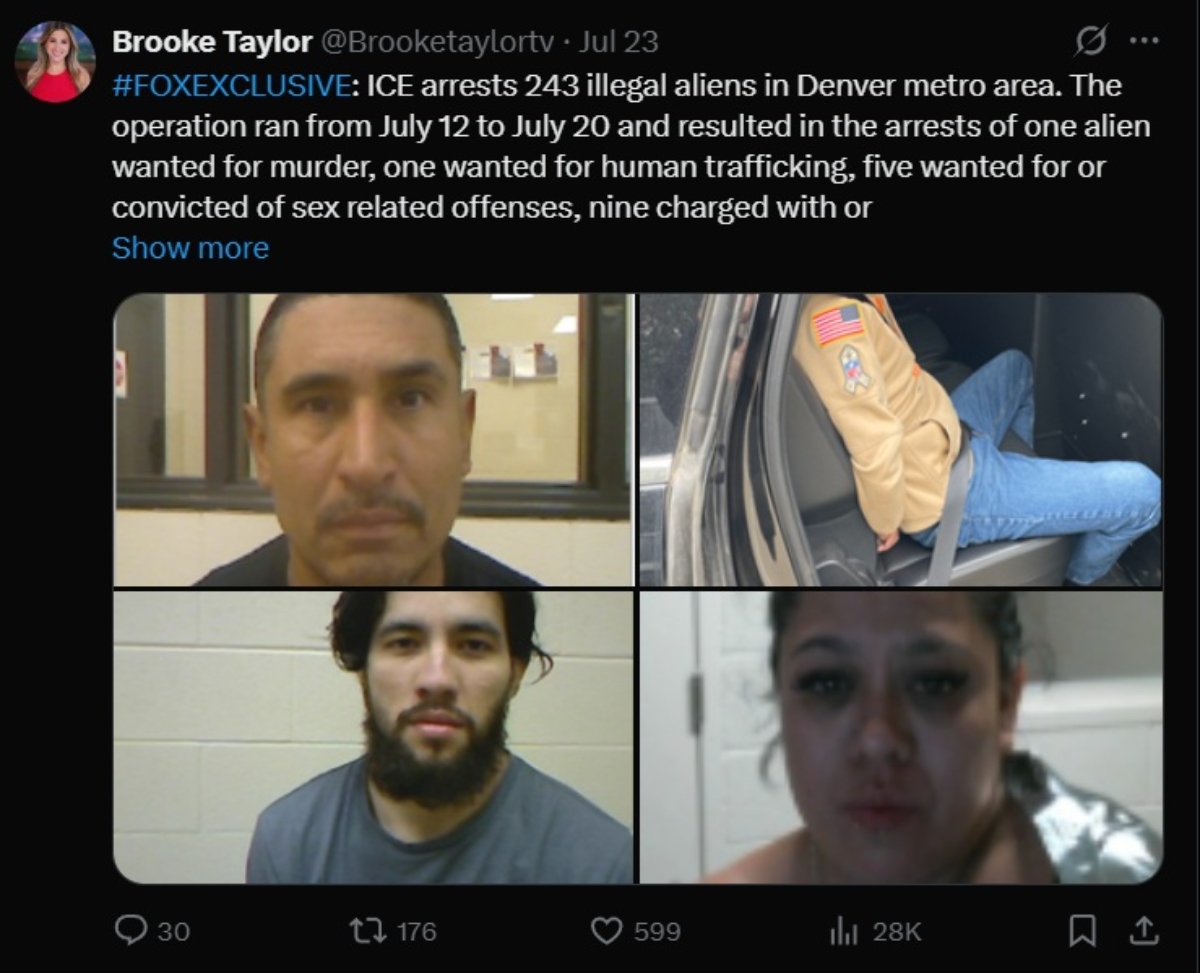The image size is (1200, 973).
Task: Open the photo with the flag-patch jacket
Action: tap(901, 440)
